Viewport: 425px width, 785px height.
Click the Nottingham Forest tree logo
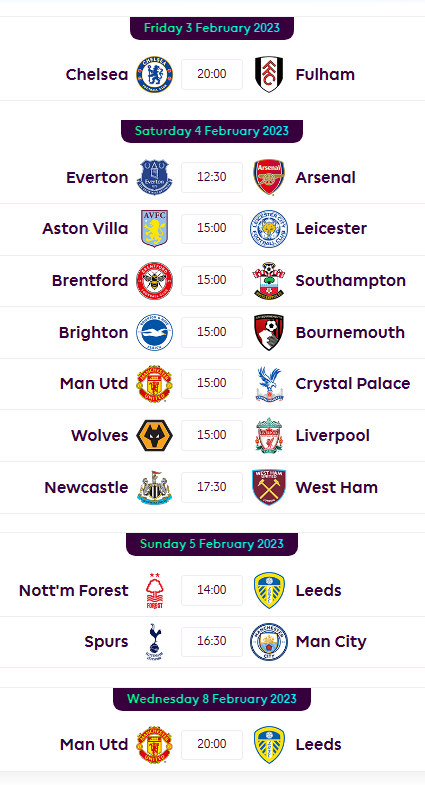click(x=155, y=591)
